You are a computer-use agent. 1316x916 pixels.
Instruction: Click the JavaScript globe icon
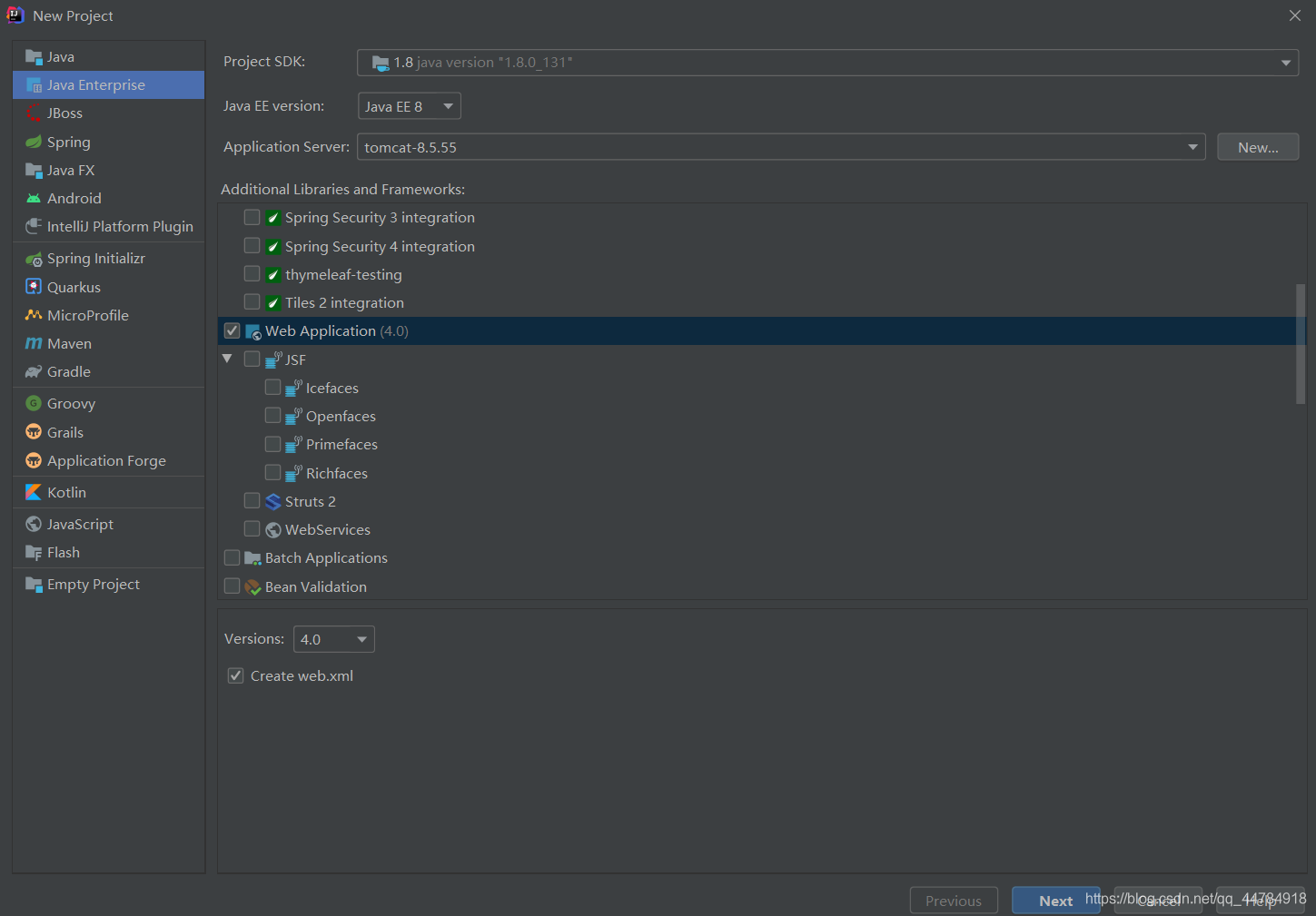[34, 525]
